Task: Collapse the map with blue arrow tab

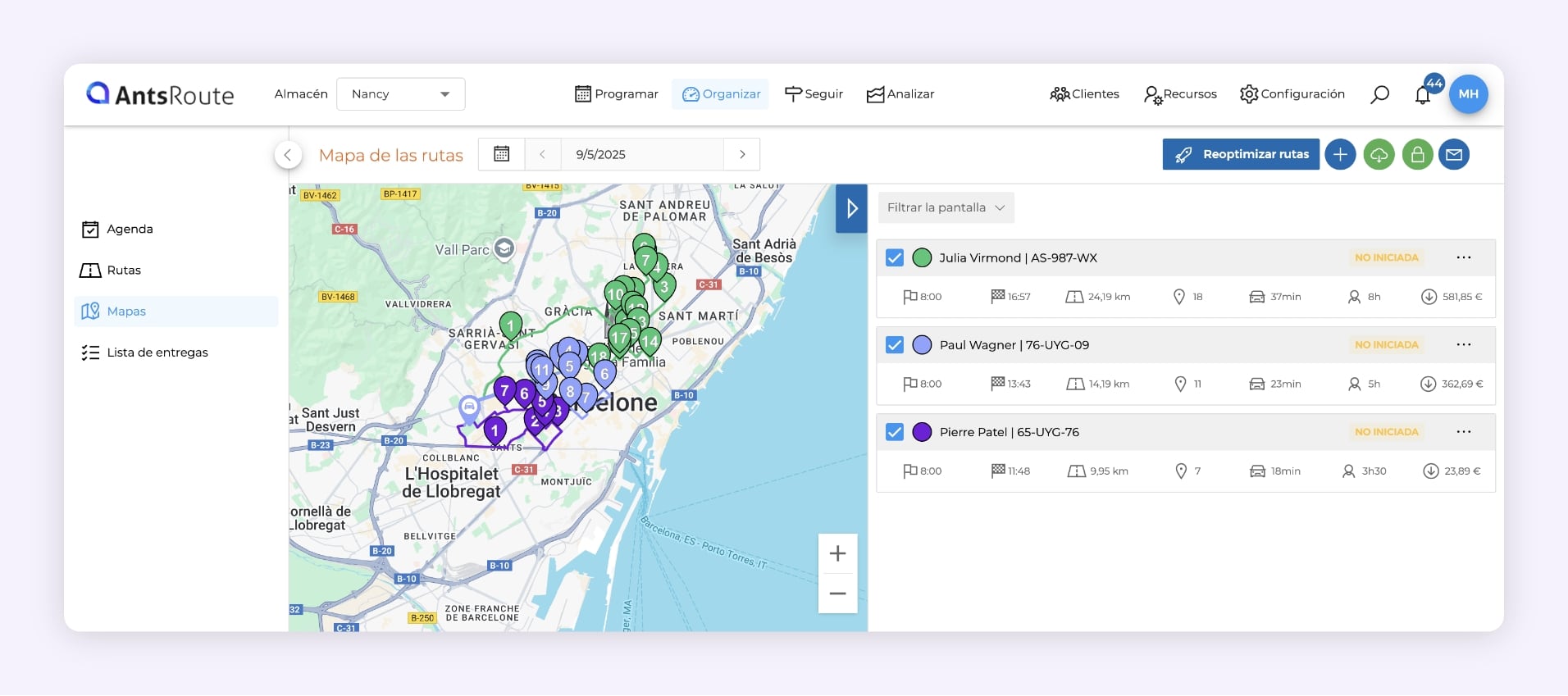Action: point(851,208)
